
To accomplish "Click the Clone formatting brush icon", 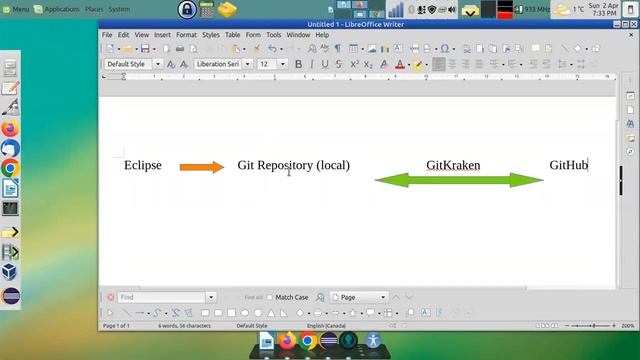I will click(256, 49).
